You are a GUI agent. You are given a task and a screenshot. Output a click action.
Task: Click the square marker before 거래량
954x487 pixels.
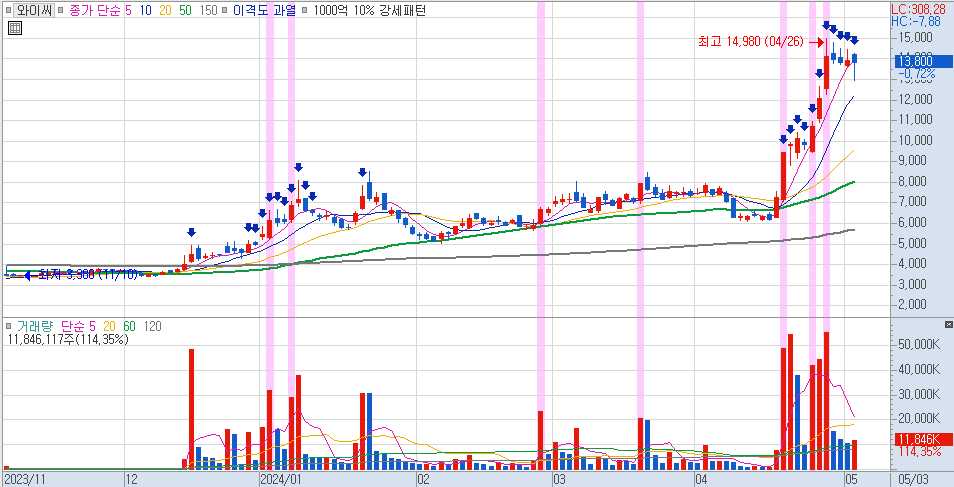point(9,327)
